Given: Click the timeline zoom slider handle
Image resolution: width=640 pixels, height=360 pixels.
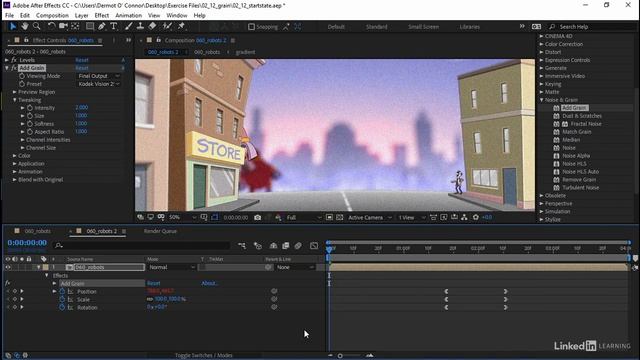Looking at the screenshot, I should click(x=340, y=356).
